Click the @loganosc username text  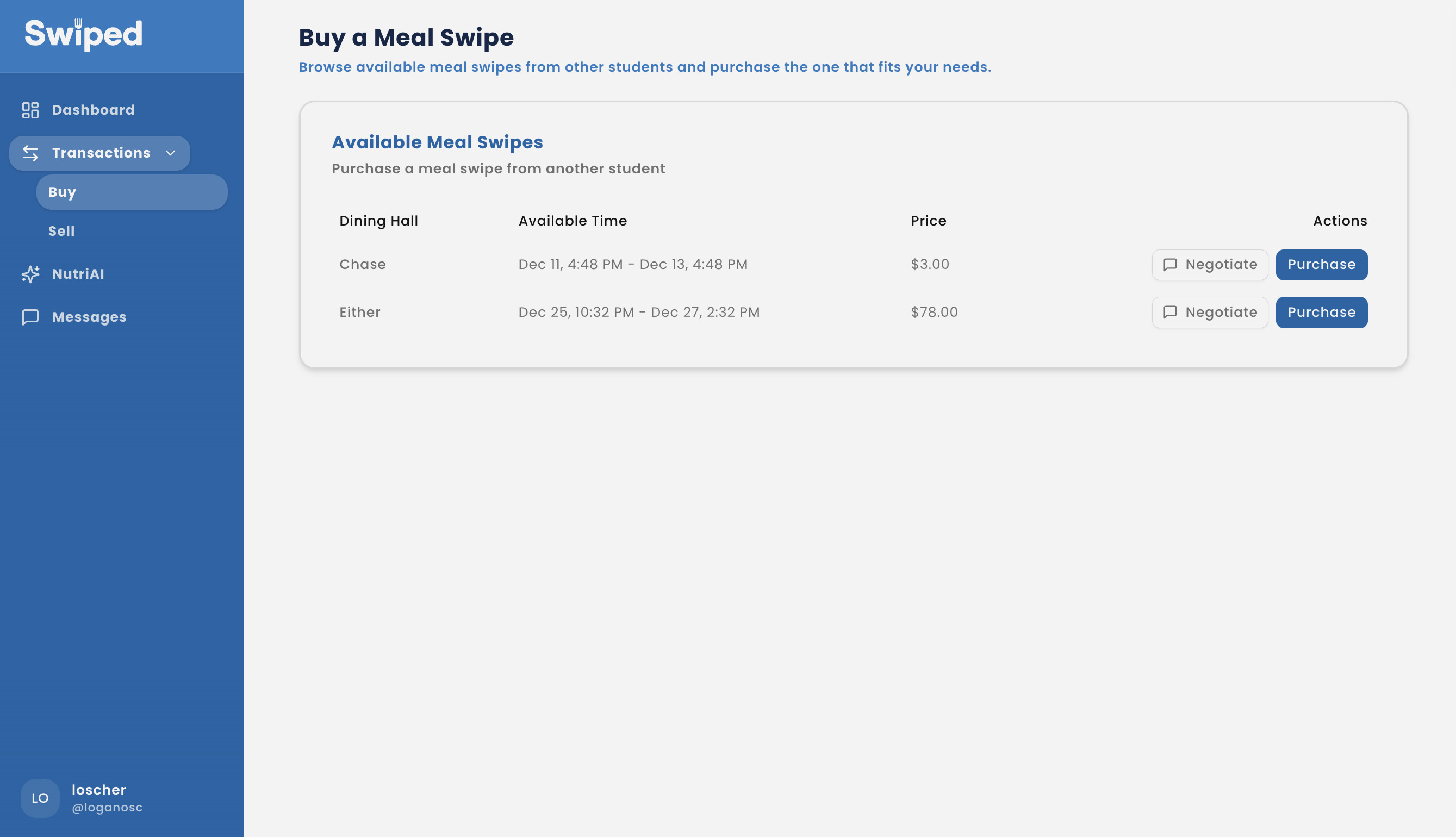pos(108,807)
